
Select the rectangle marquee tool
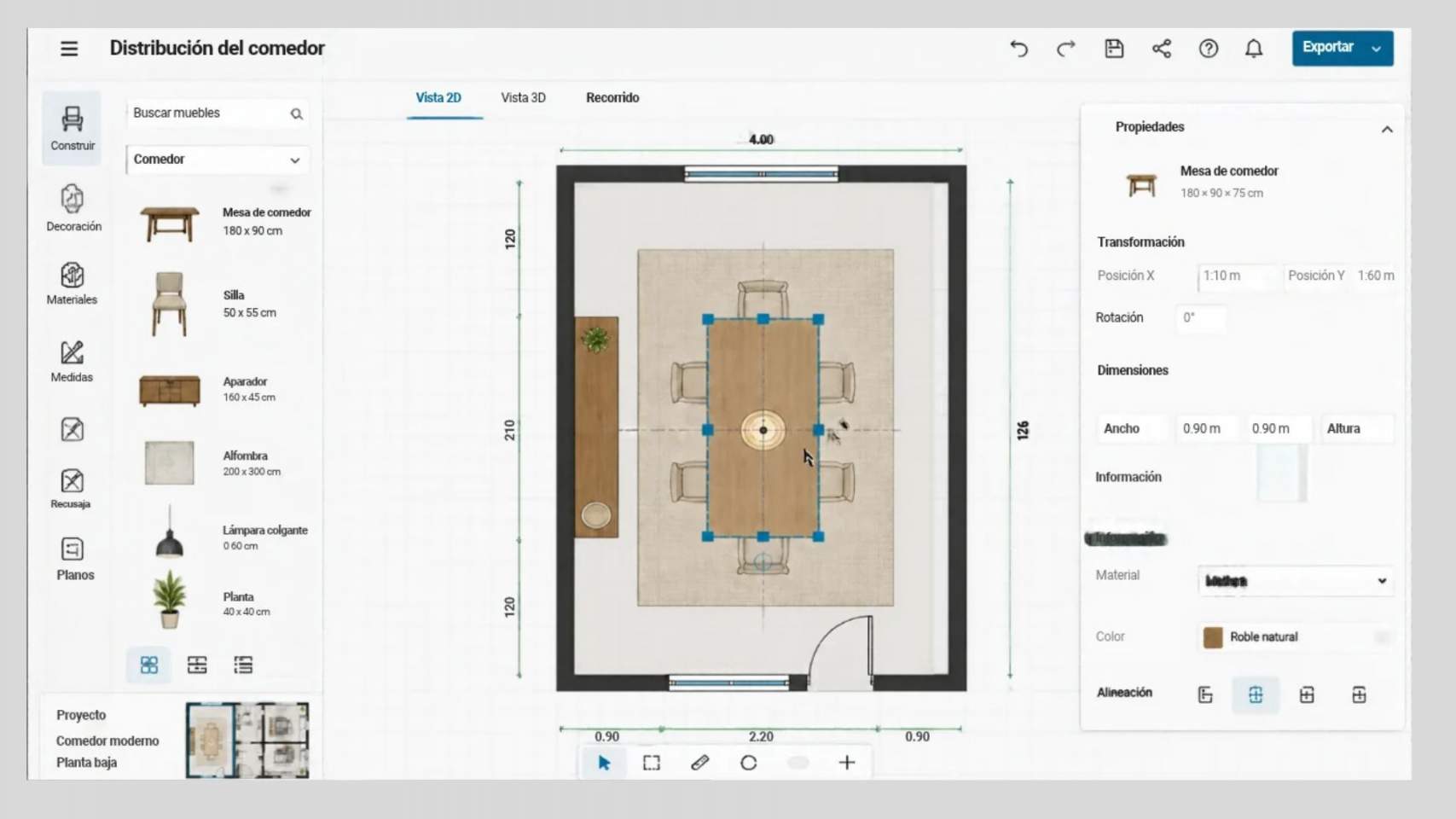tap(652, 763)
